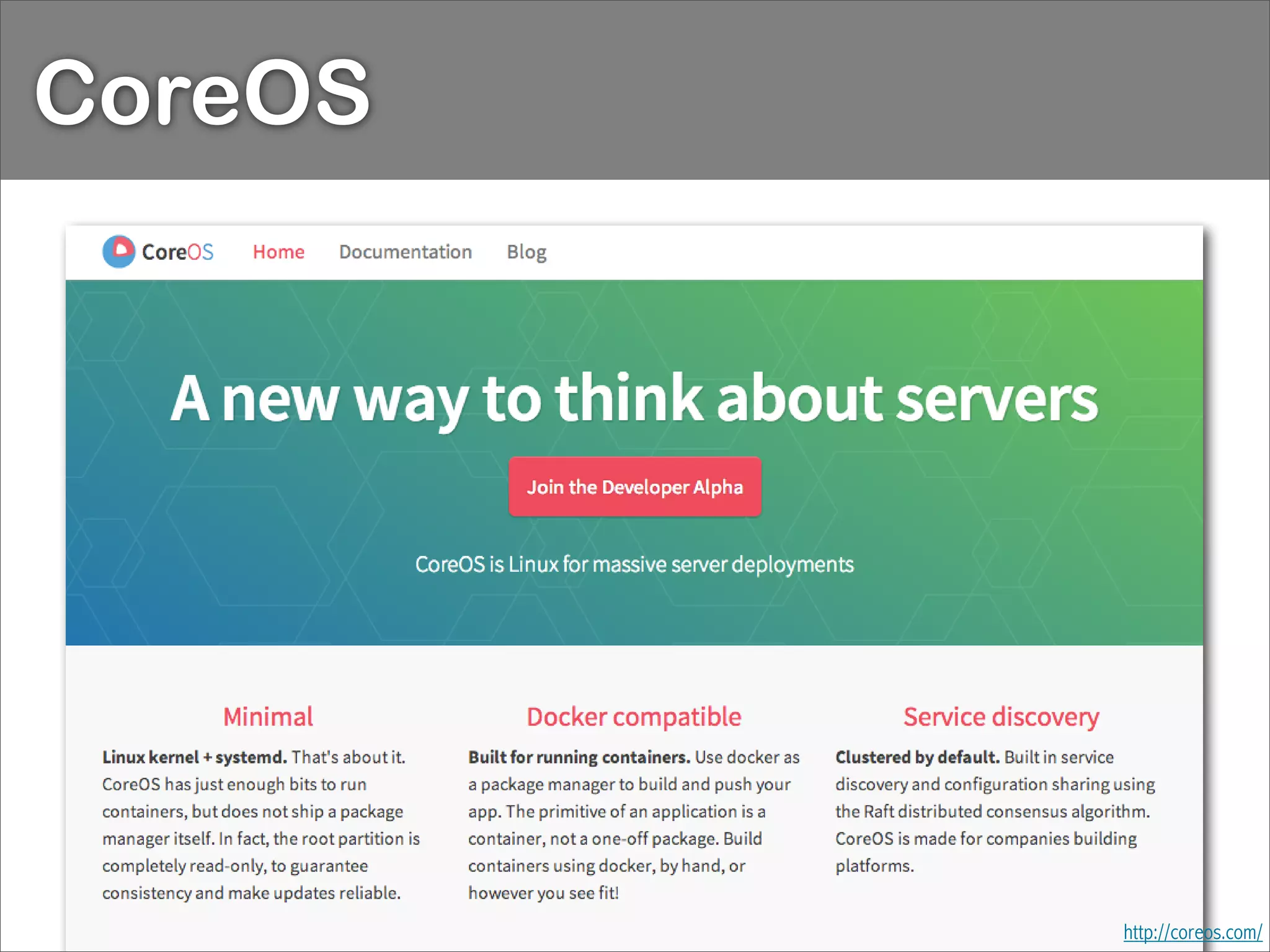Open the Documentation navigation item
Image resolution: width=1270 pixels, height=952 pixels.
click(406, 252)
